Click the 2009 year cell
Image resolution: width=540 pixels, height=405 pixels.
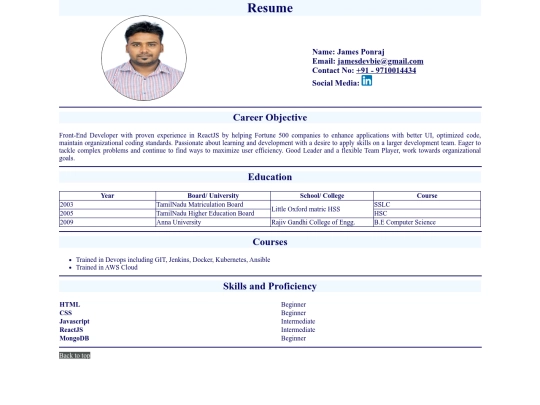(107, 222)
